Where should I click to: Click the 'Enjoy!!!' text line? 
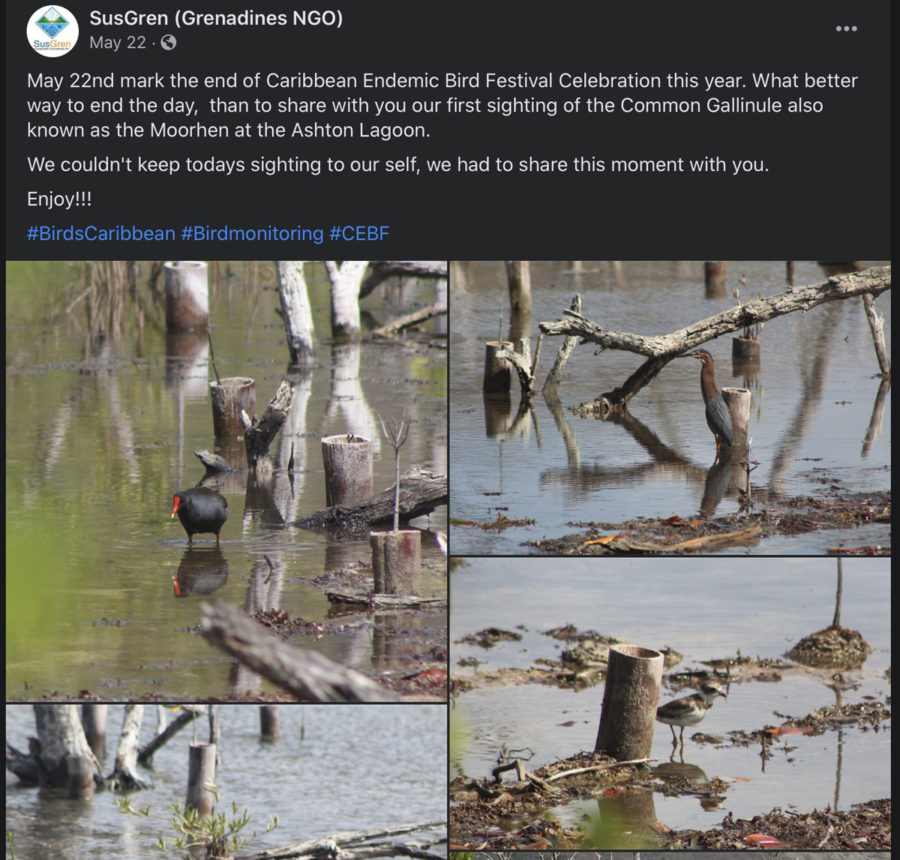point(59,199)
